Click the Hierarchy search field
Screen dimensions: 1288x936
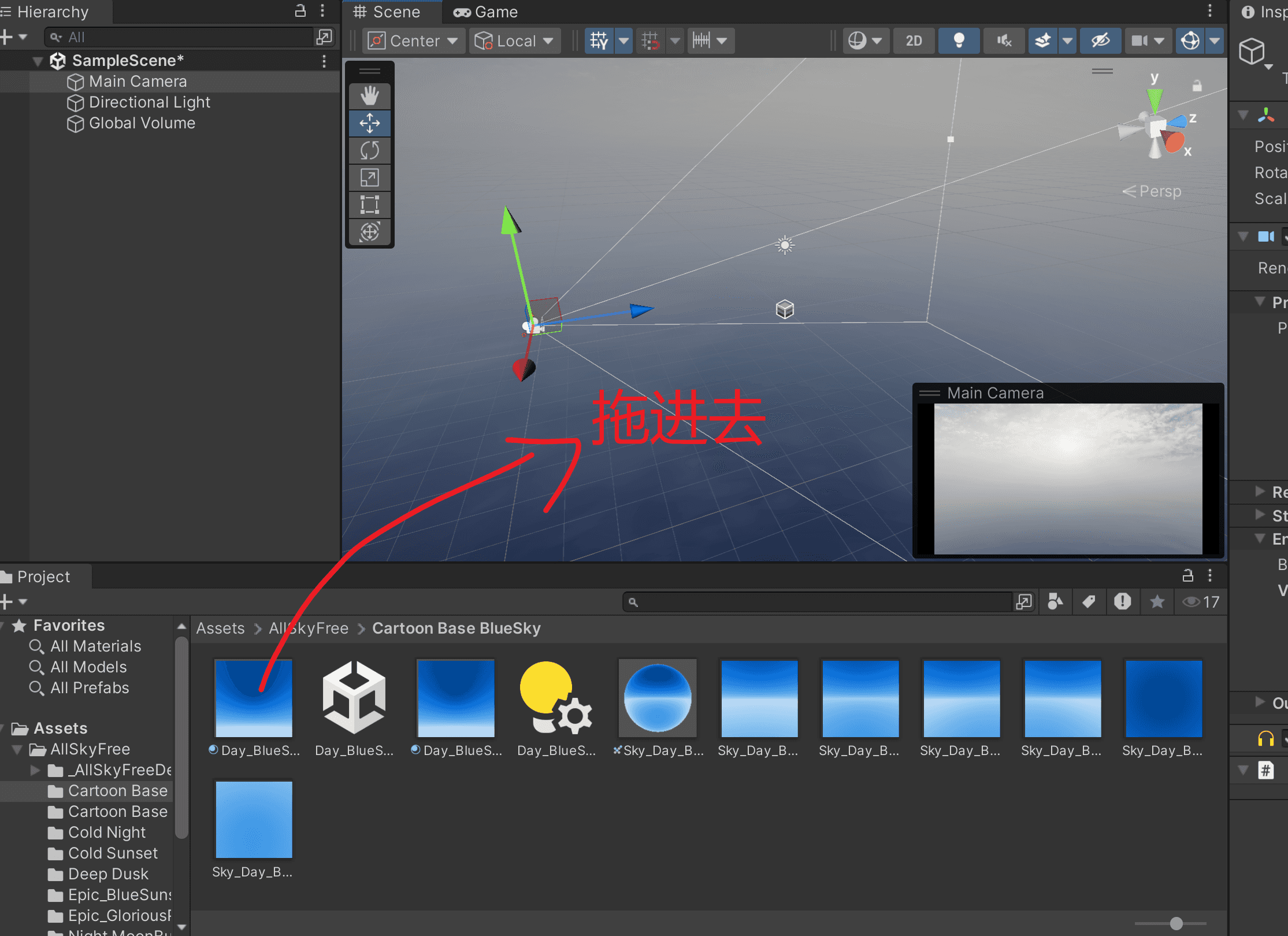tap(179, 38)
